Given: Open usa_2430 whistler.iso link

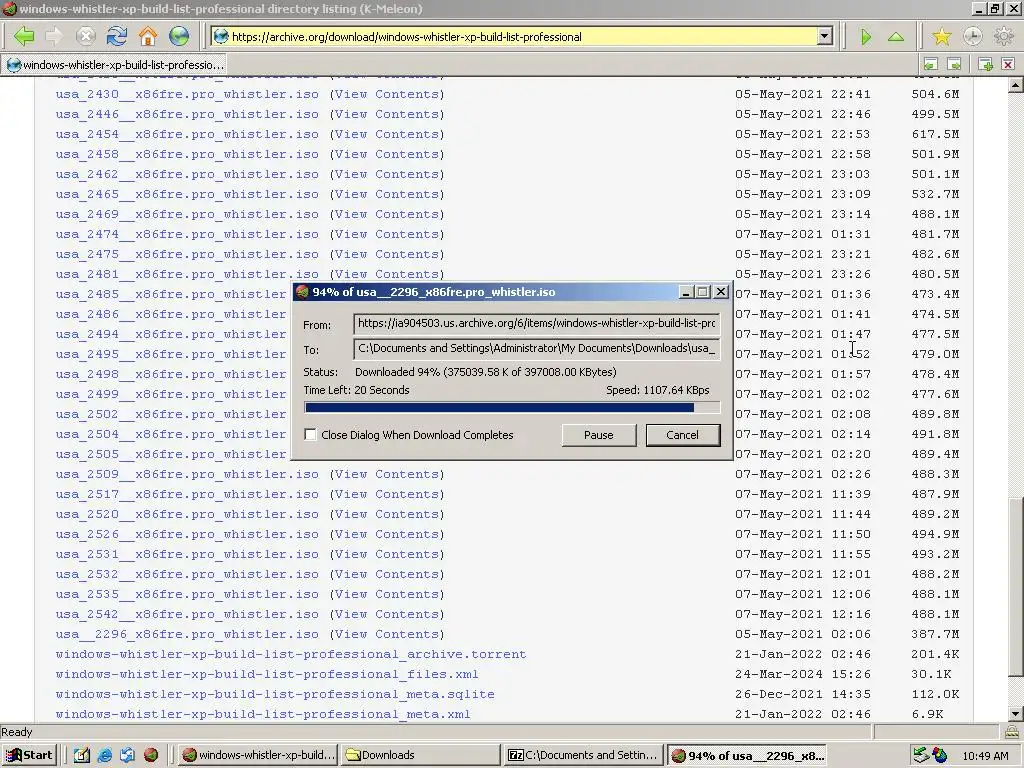Looking at the screenshot, I should [x=187, y=94].
